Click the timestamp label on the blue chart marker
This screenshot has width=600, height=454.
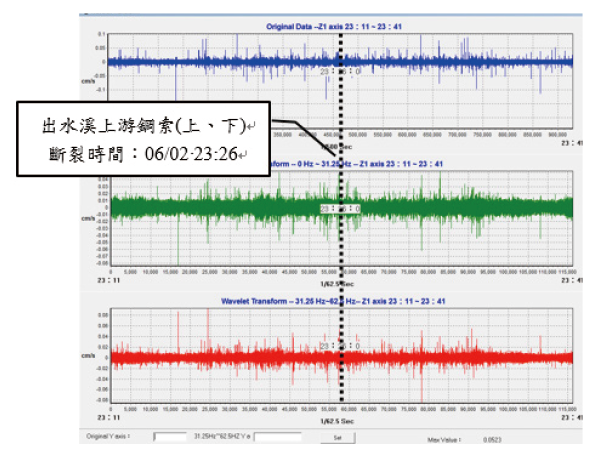pos(333,72)
